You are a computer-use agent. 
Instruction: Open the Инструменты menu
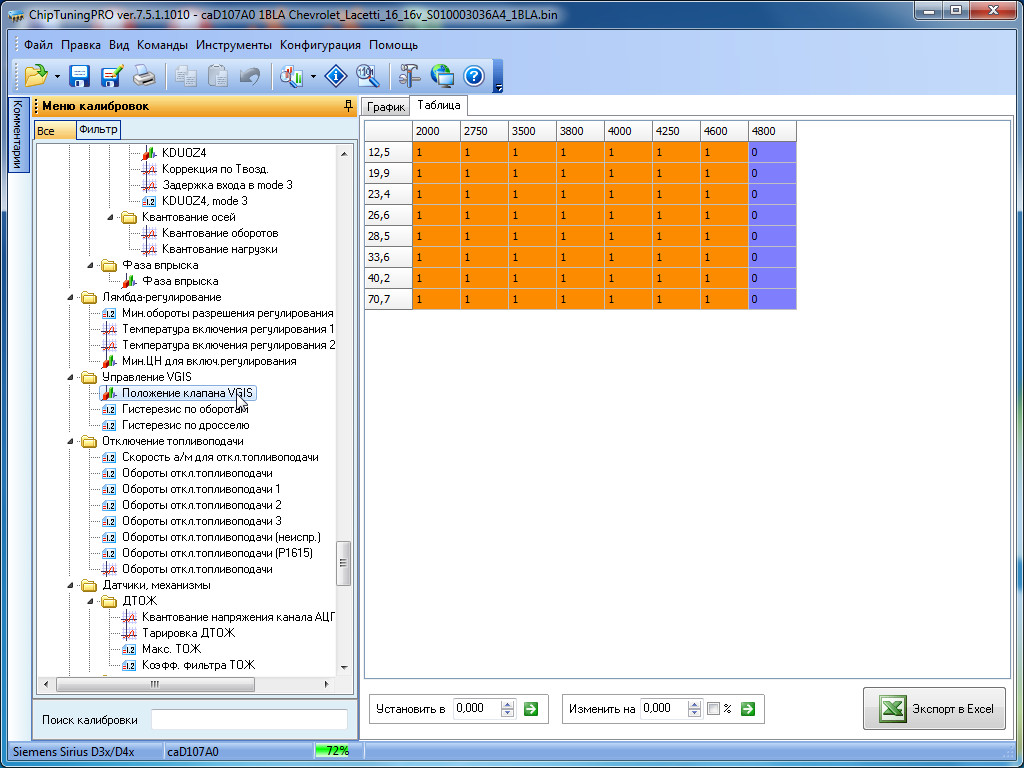[x=234, y=45]
